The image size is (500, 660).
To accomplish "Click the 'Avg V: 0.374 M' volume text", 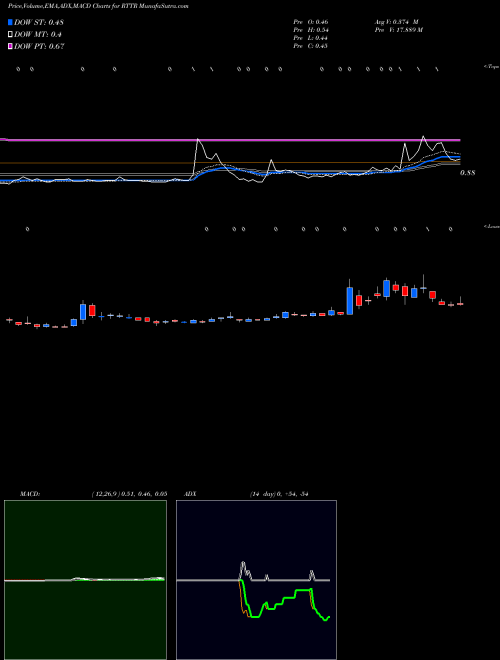I will 397,22.
